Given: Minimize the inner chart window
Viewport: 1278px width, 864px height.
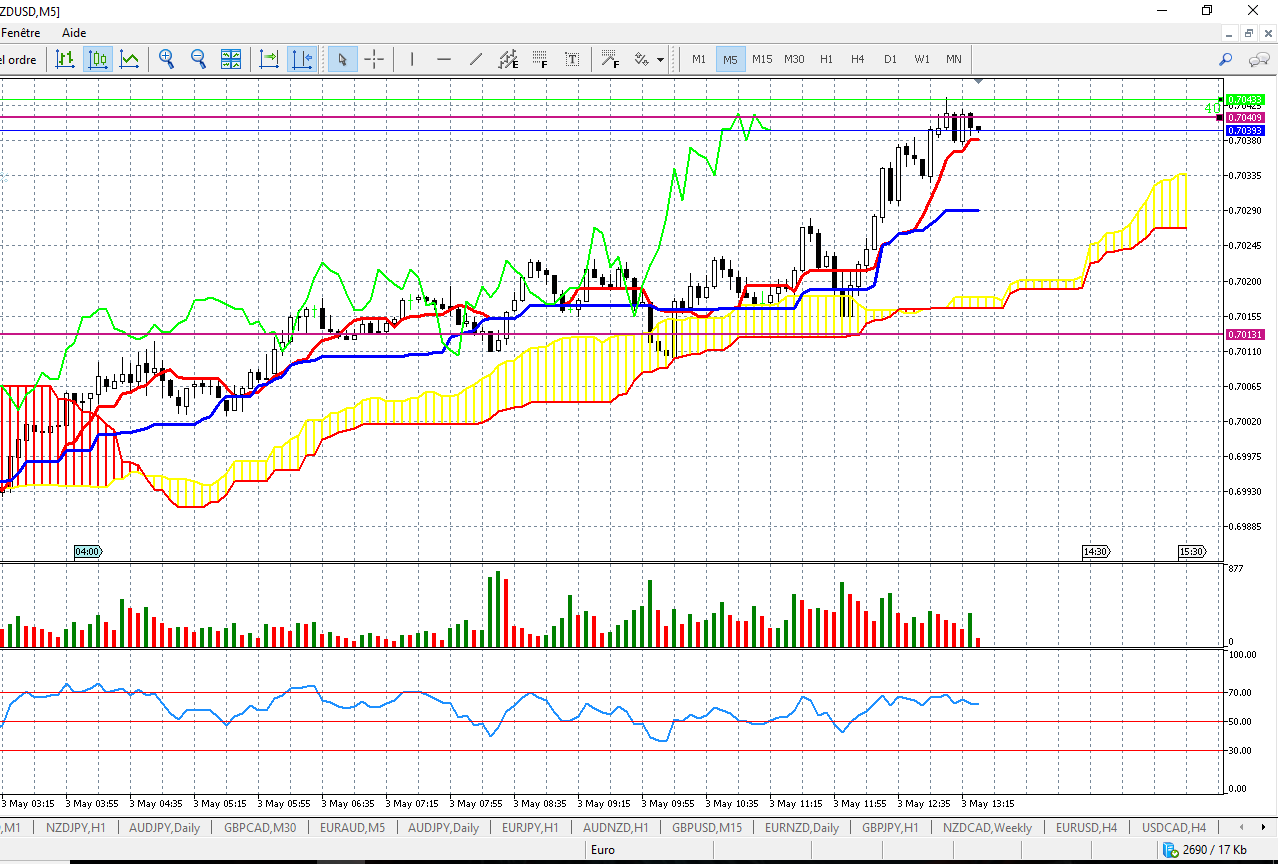Looking at the screenshot, I should [x=1229, y=33].
